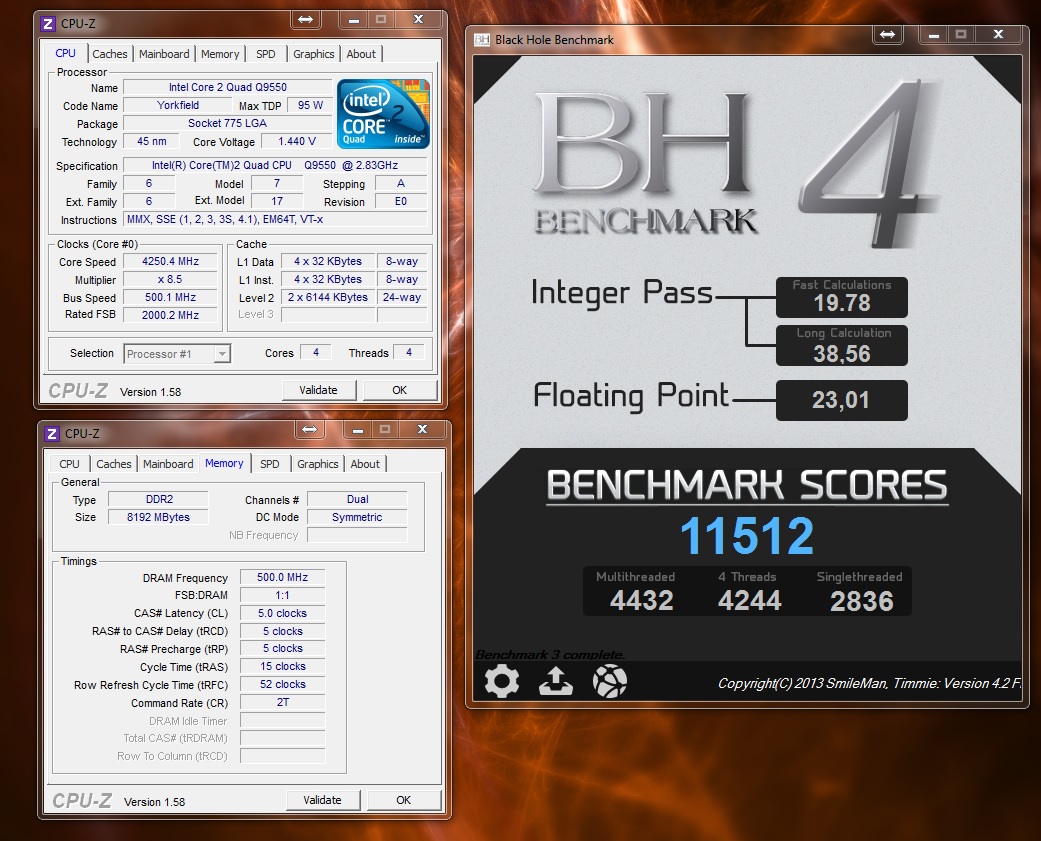Image resolution: width=1041 pixels, height=841 pixels.
Task: Click double-arrow button in Black Hole Benchmark title bar
Action: pyautogui.click(x=888, y=35)
